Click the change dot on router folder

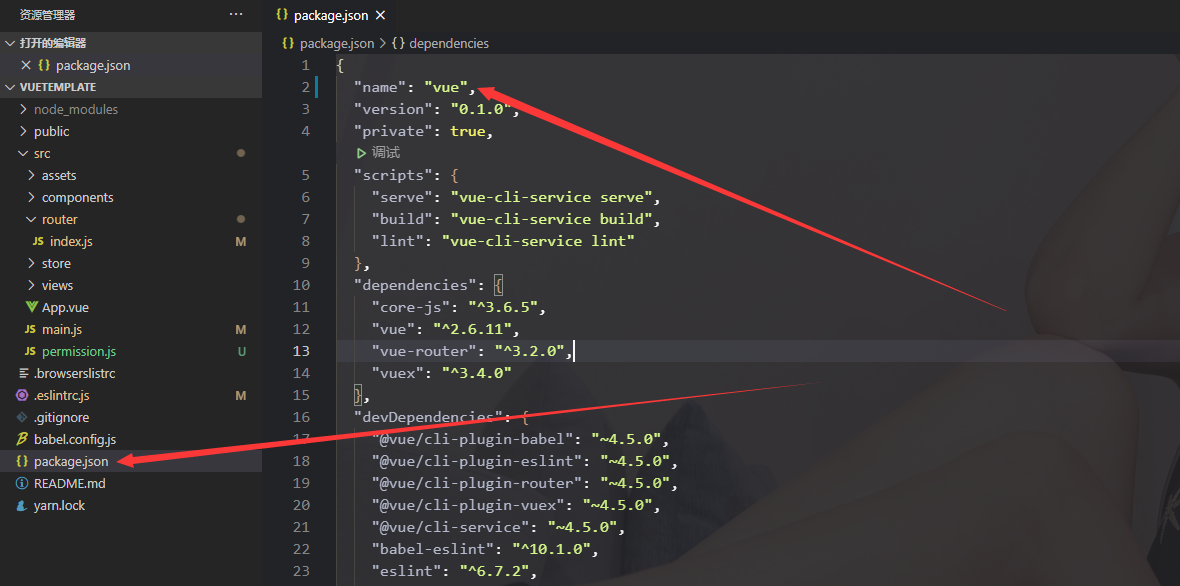[241, 219]
